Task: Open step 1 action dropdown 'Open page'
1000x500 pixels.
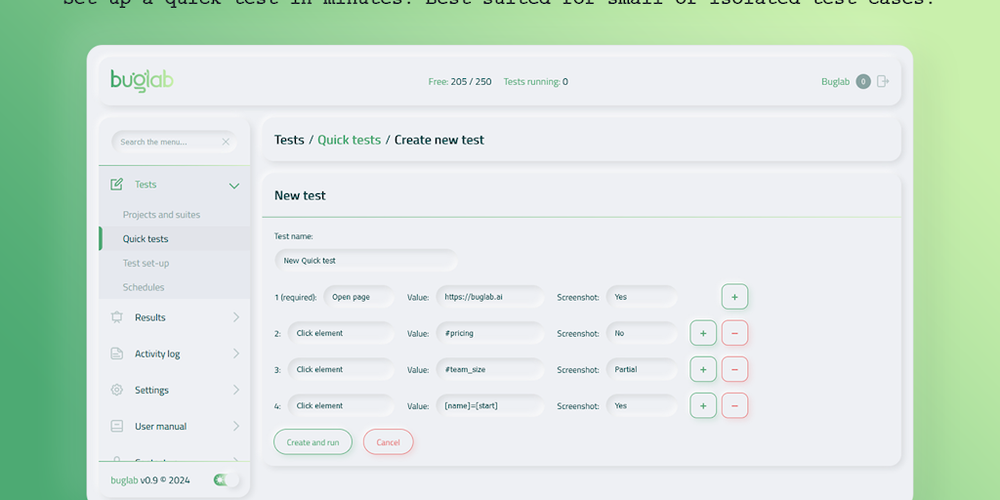Action: click(x=358, y=297)
